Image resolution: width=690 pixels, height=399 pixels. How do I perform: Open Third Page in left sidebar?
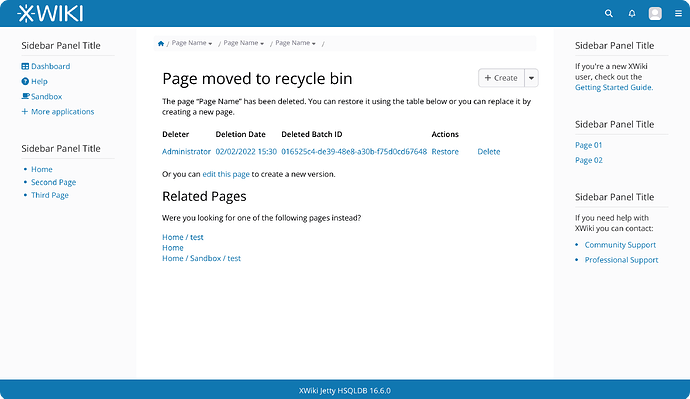coord(50,195)
